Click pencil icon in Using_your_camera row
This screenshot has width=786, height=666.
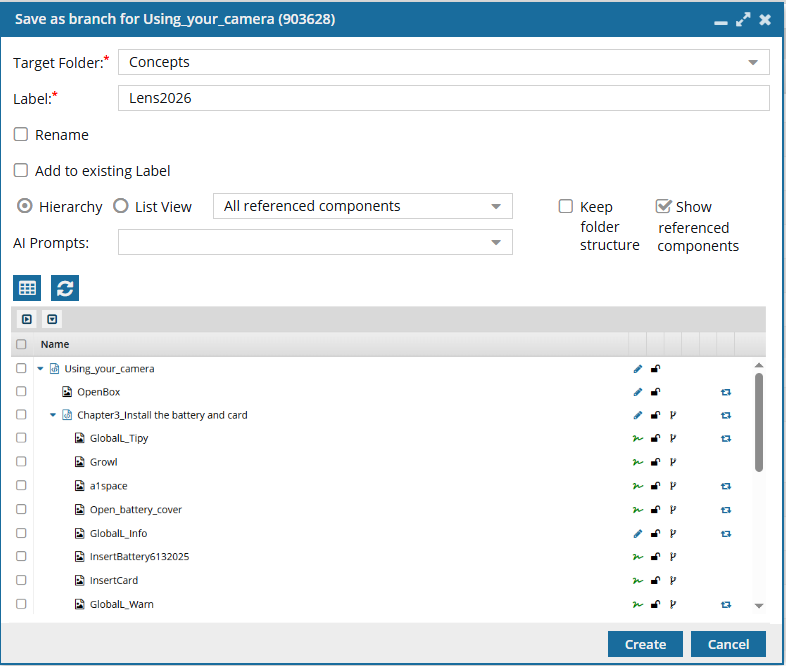click(x=638, y=369)
